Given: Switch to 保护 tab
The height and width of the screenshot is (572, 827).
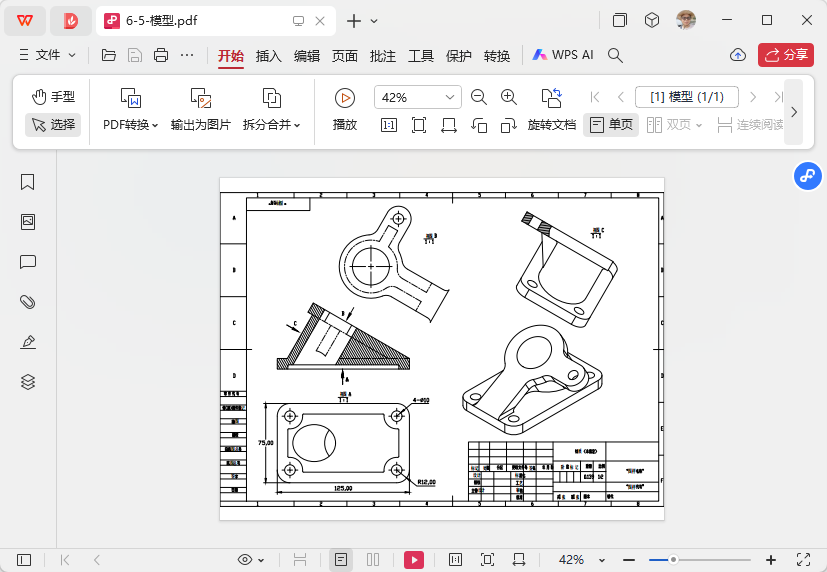Looking at the screenshot, I should tap(458, 55).
